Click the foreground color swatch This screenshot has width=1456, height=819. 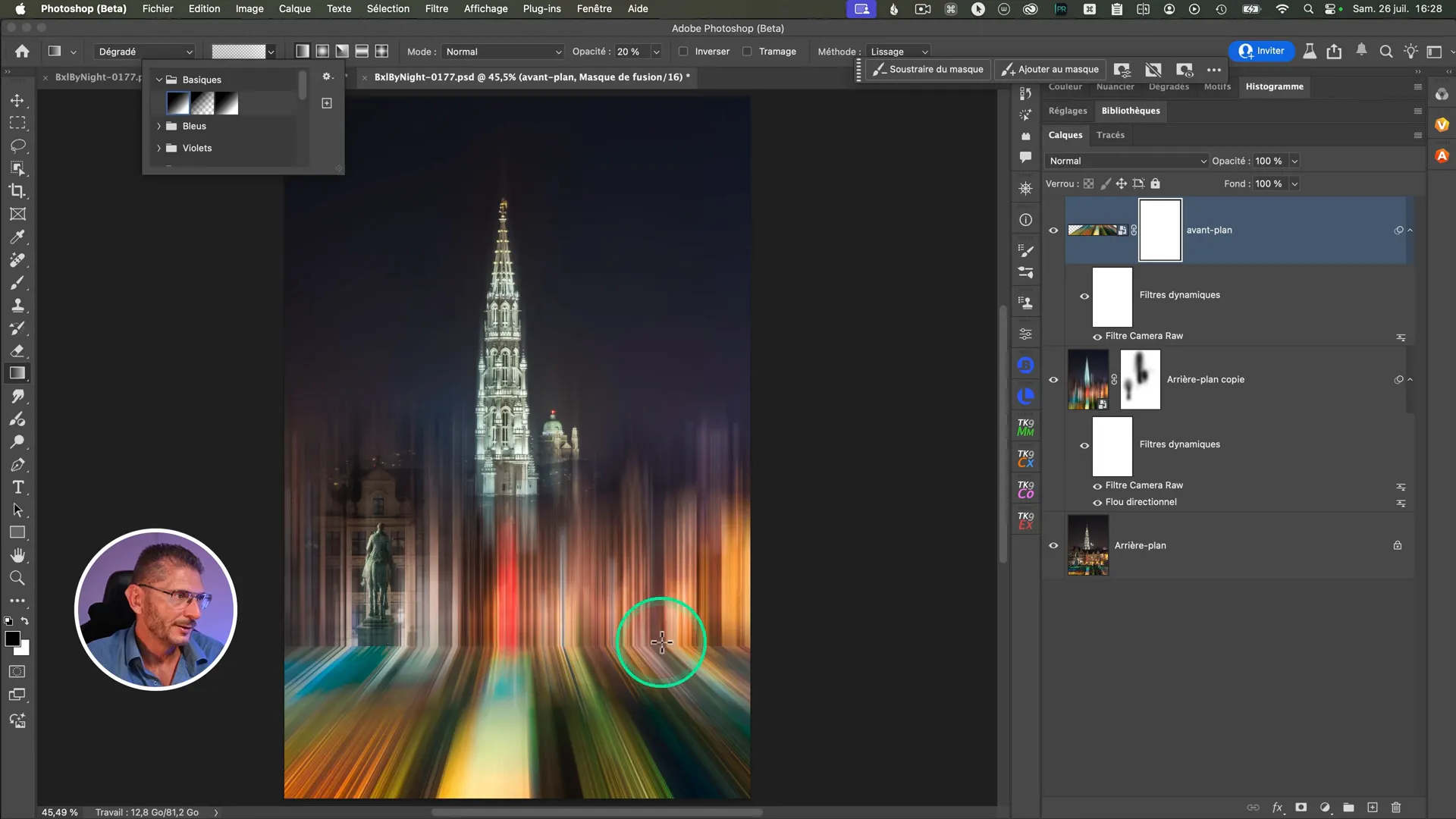pyautogui.click(x=12, y=639)
